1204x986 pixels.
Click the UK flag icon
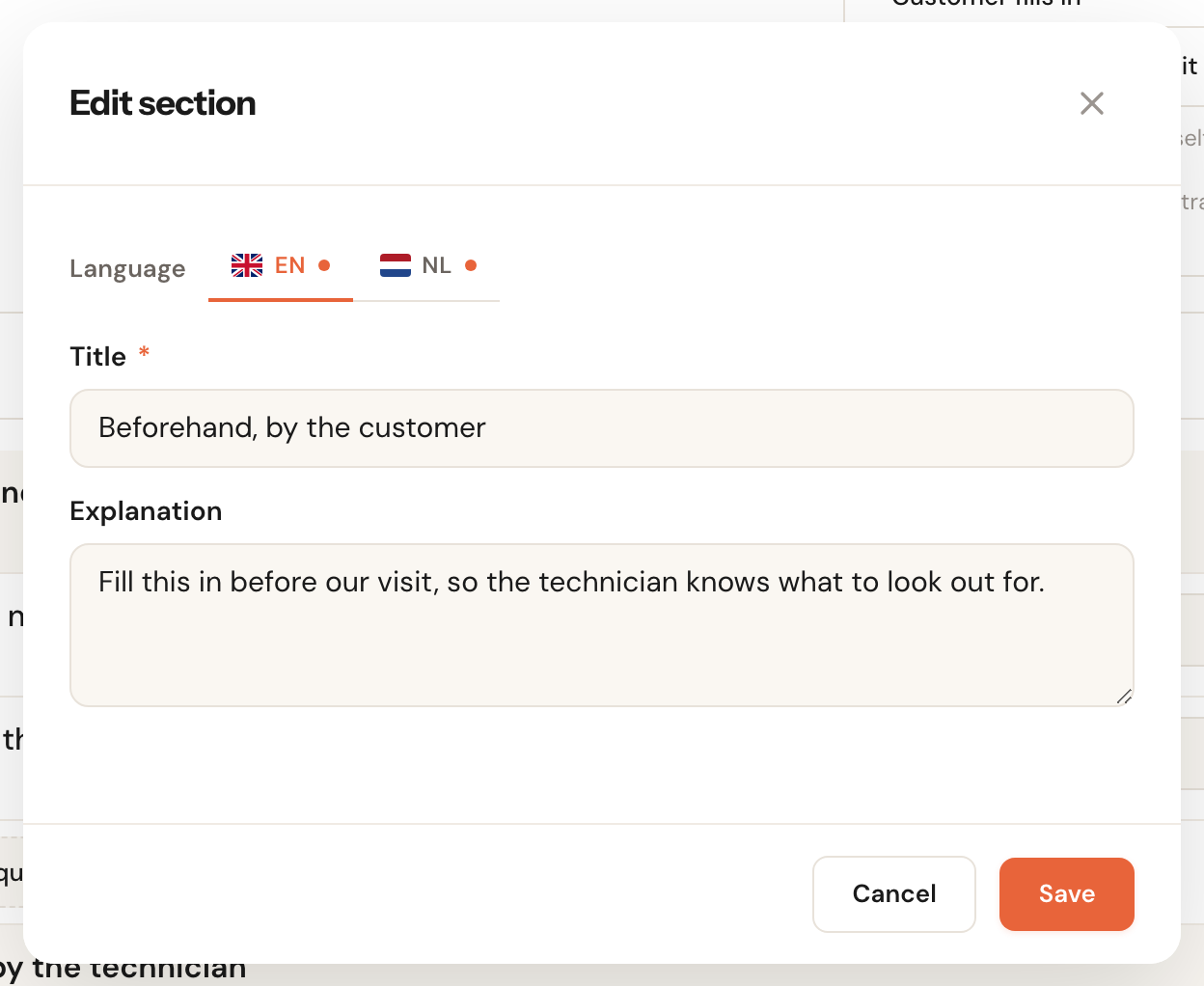247,265
